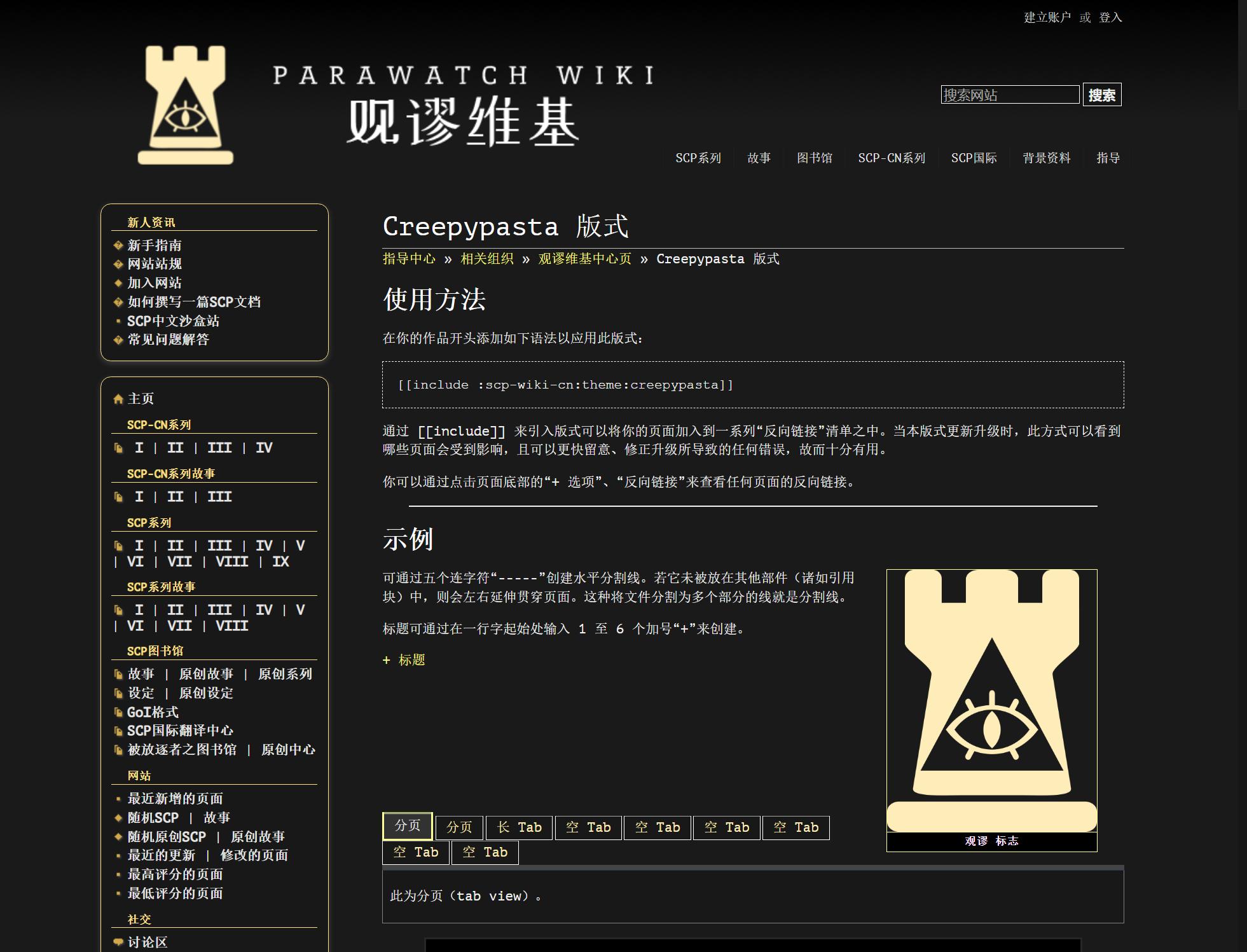Click the home icon beside 主页
This screenshot has height=952, width=1247.
pos(118,399)
